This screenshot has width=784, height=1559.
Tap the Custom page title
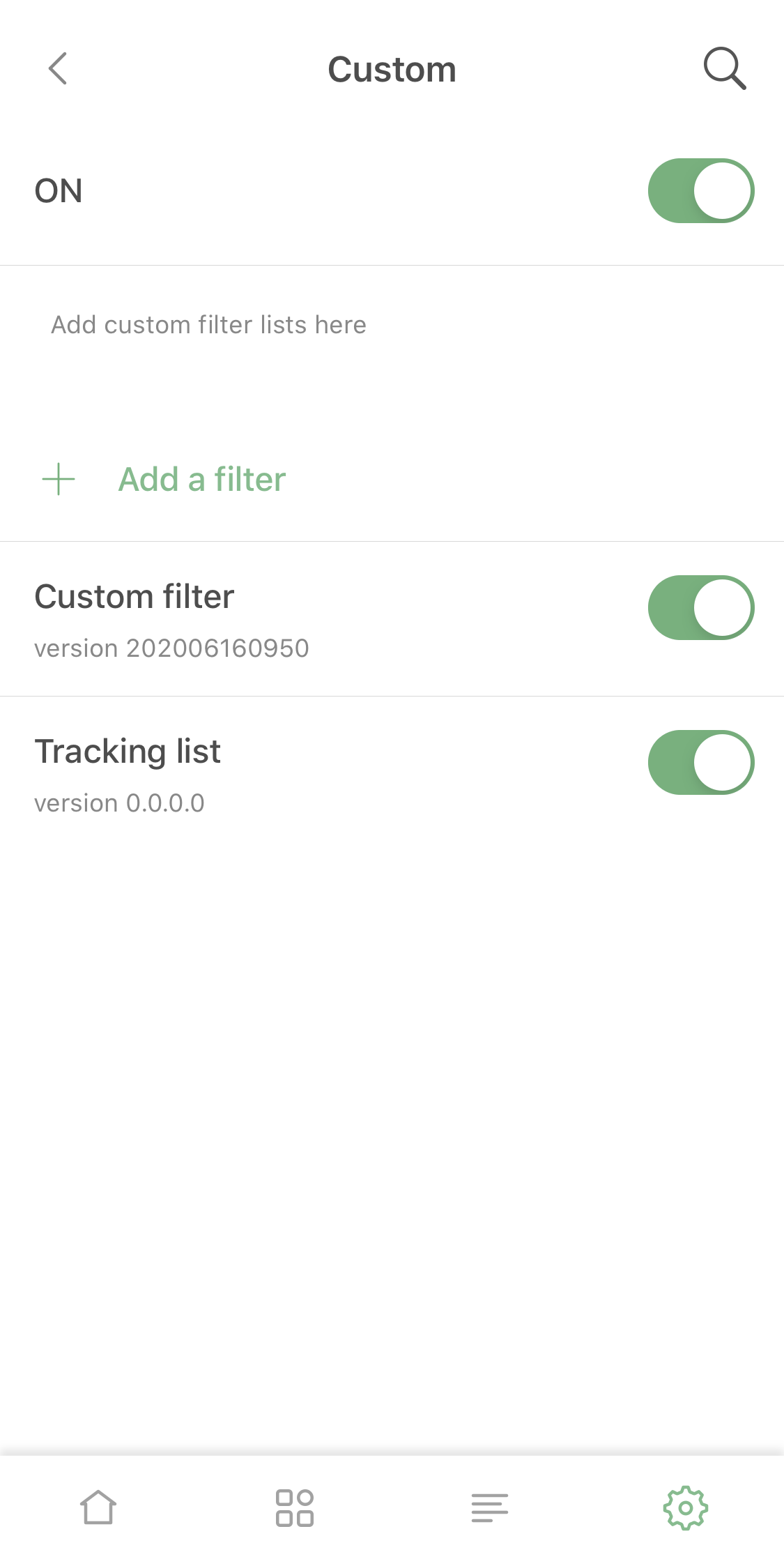coord(392,70)
